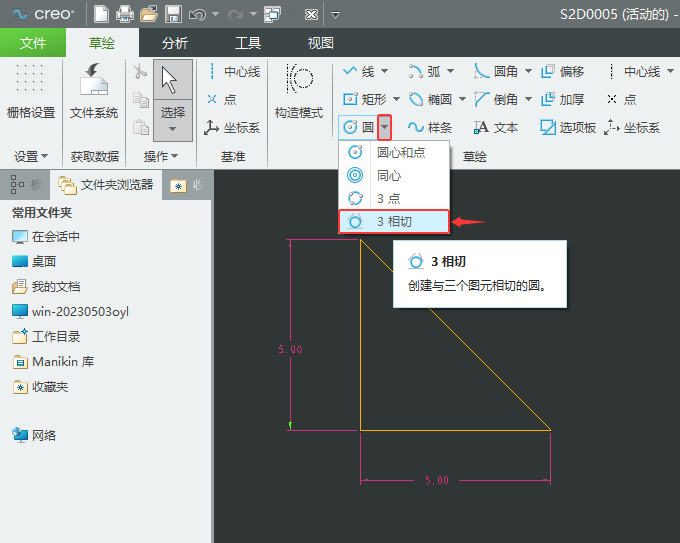Select the 偏移 offset tool
Screen dimensions: 680x543
click(x=562, y=71)
